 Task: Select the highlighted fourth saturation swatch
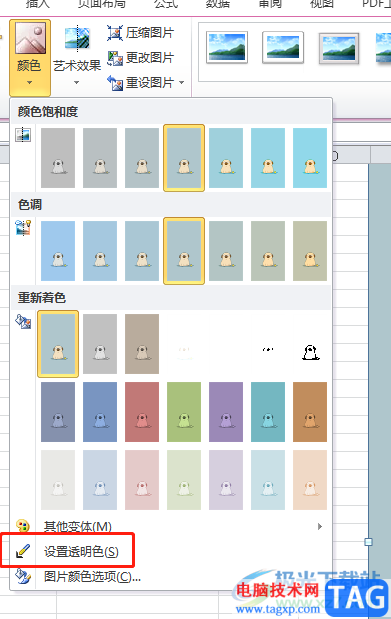pyautogui.click(x=184, y=158)
